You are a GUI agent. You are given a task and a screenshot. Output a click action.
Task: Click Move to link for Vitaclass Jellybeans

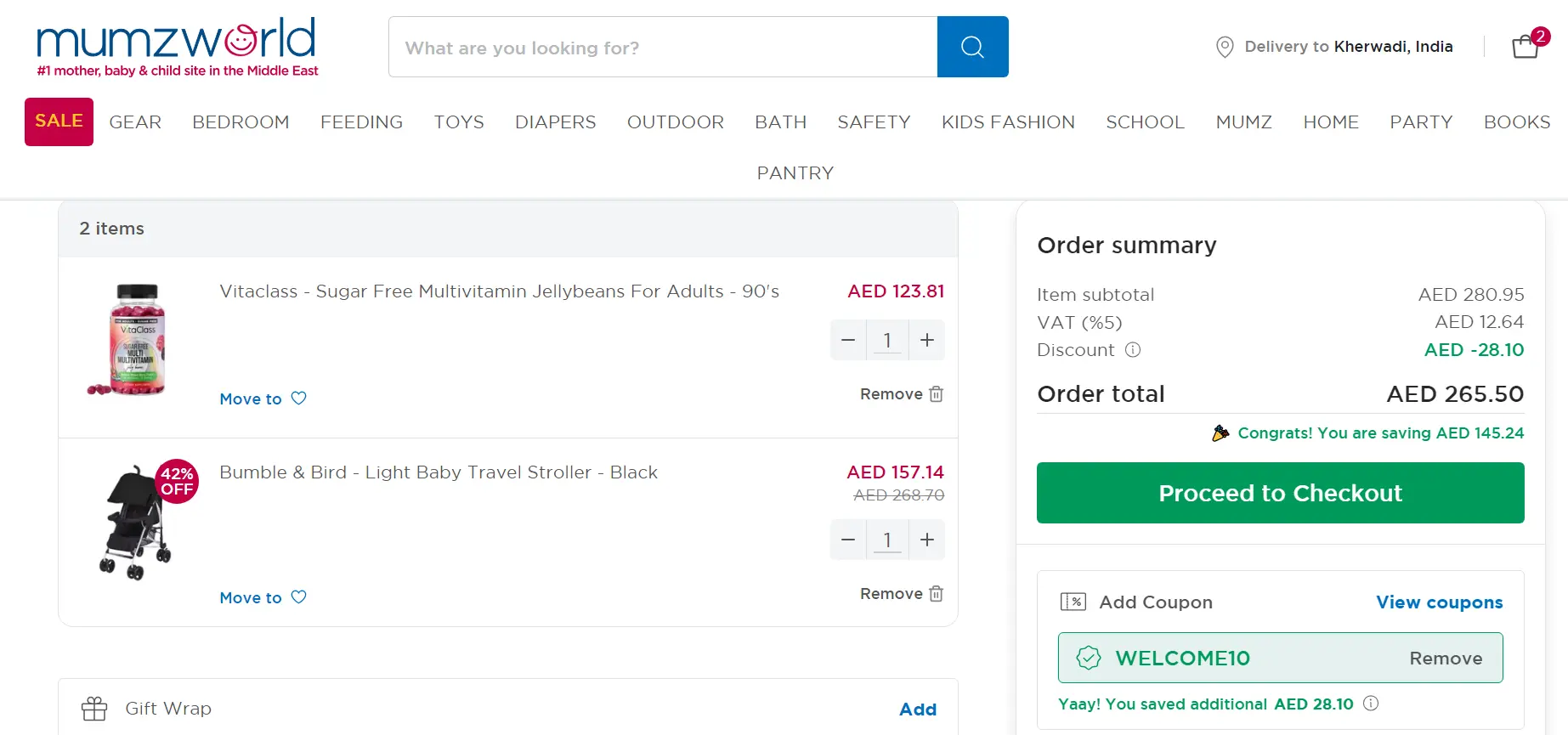click(x=251, y=399)
